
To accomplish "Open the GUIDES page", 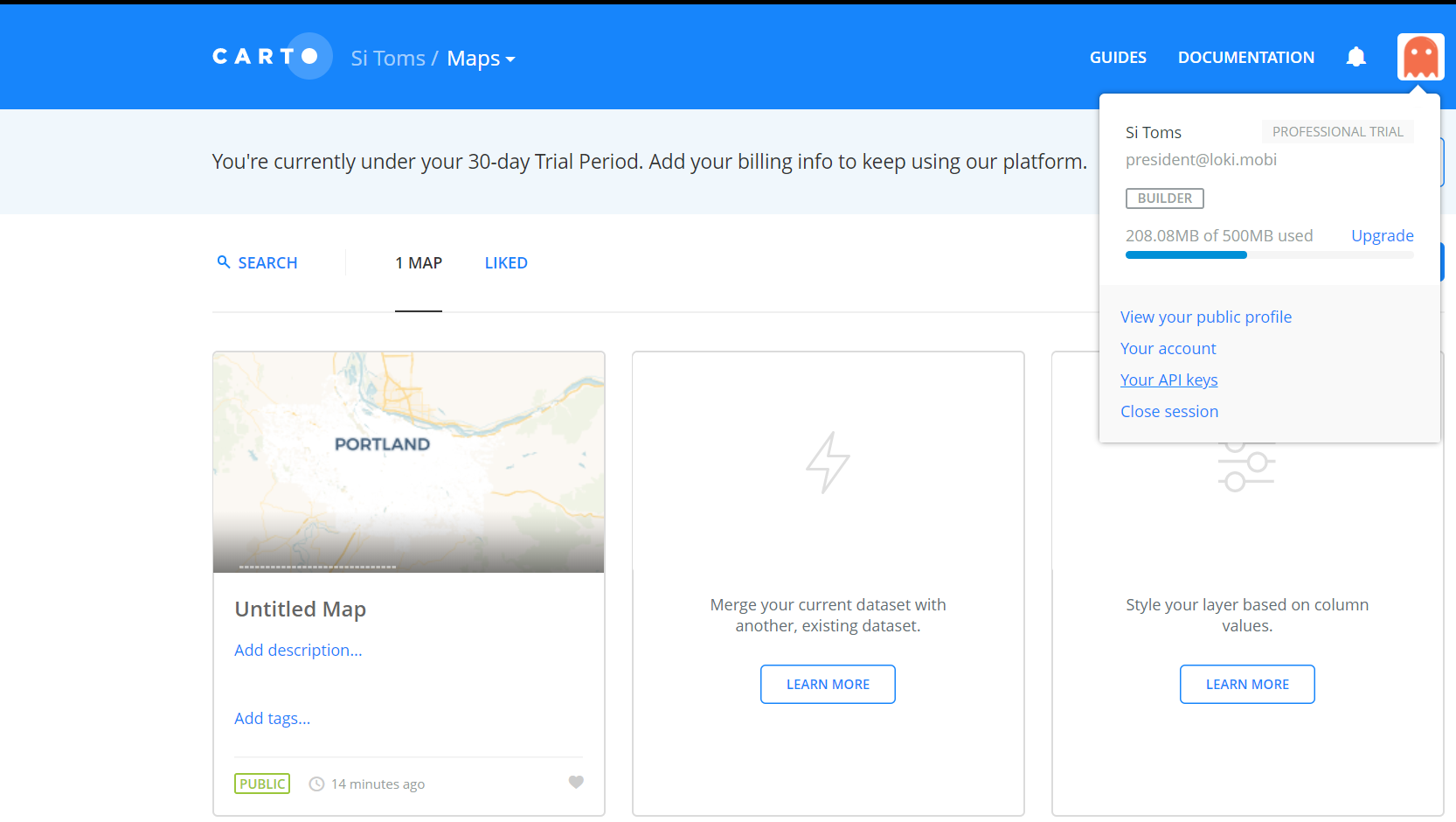I will (x=1118, y=58).
